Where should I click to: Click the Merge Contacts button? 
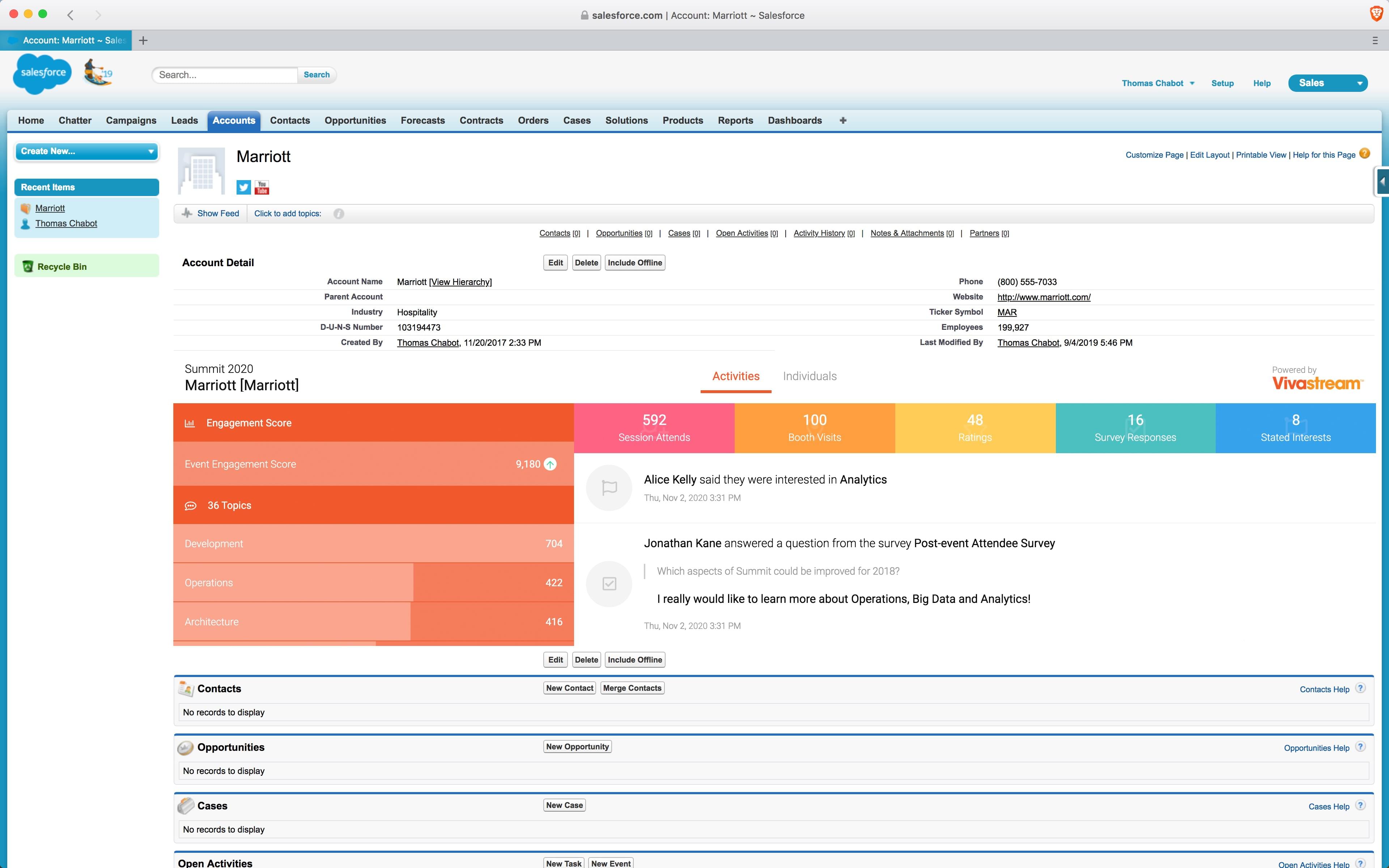632,688
